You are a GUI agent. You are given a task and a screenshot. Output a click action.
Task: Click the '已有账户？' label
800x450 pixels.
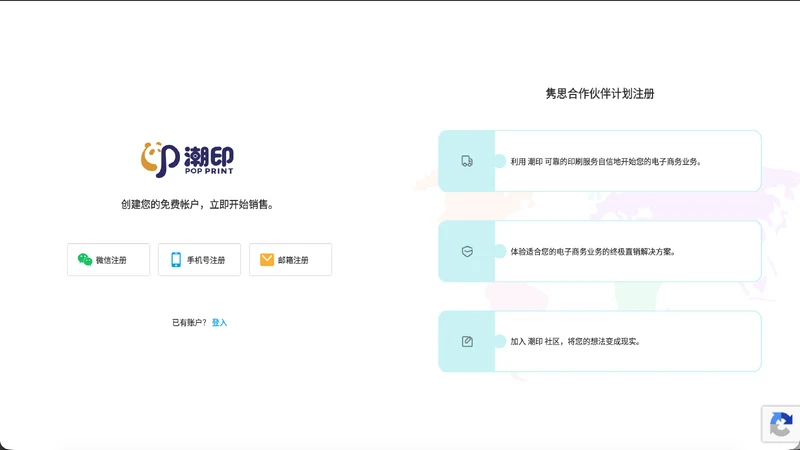click(189, 322)
